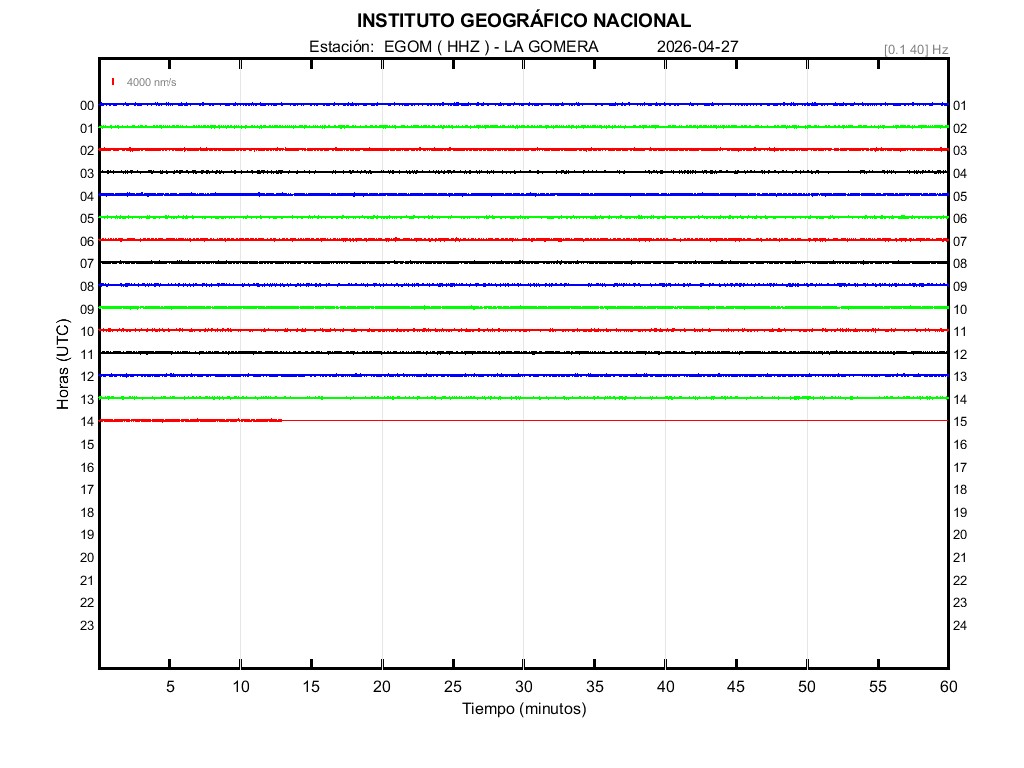The image size is (1024, 768).
Task: Click the green trace at hour 13
Action: click(x=523, y=398)
